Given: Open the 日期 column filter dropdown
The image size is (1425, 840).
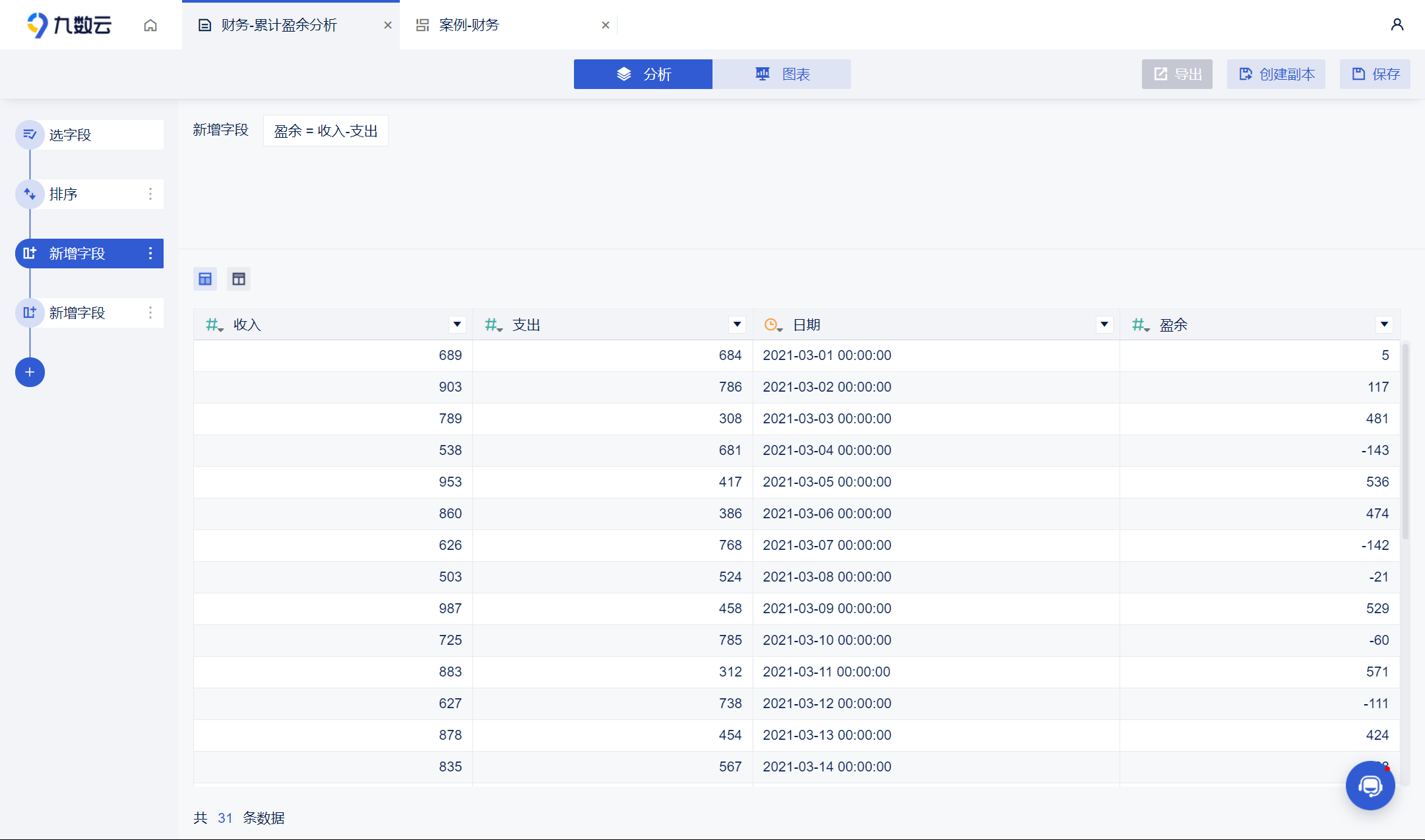Looking at the screenshot, I should coord(1104,324).
